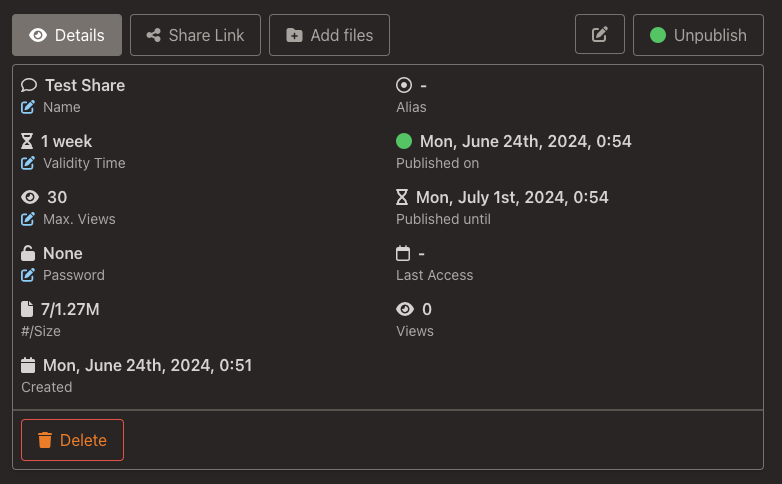Click the edit icon beside Password
Image resolution: width=782 pixels, height=484 pixels.
click(28, 275)
